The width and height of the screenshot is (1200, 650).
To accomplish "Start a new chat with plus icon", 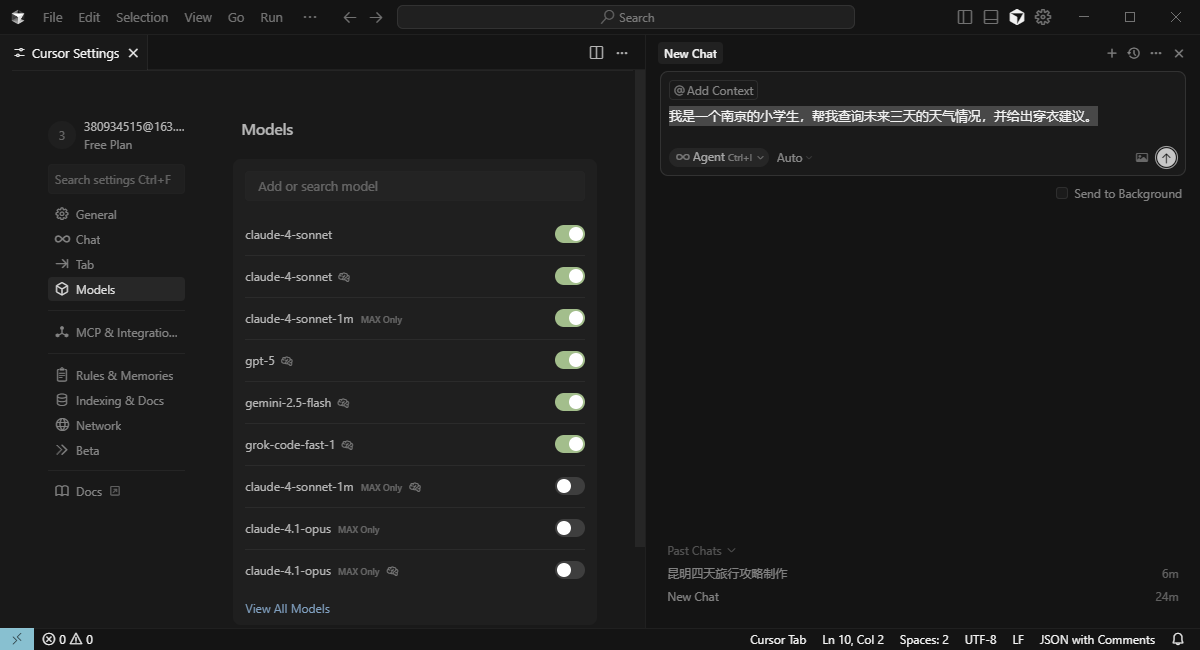I will (1111, 53).
